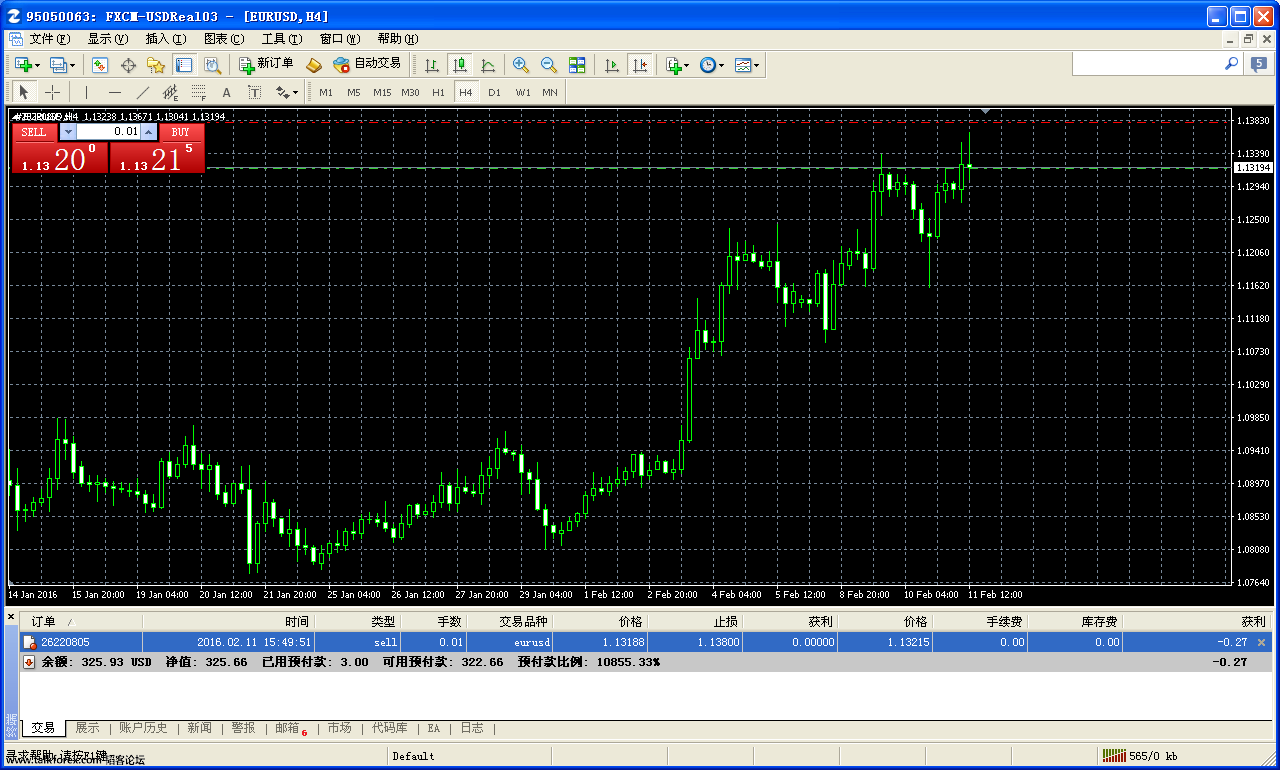Switch chart to M15 timeframe

point(382,92)
